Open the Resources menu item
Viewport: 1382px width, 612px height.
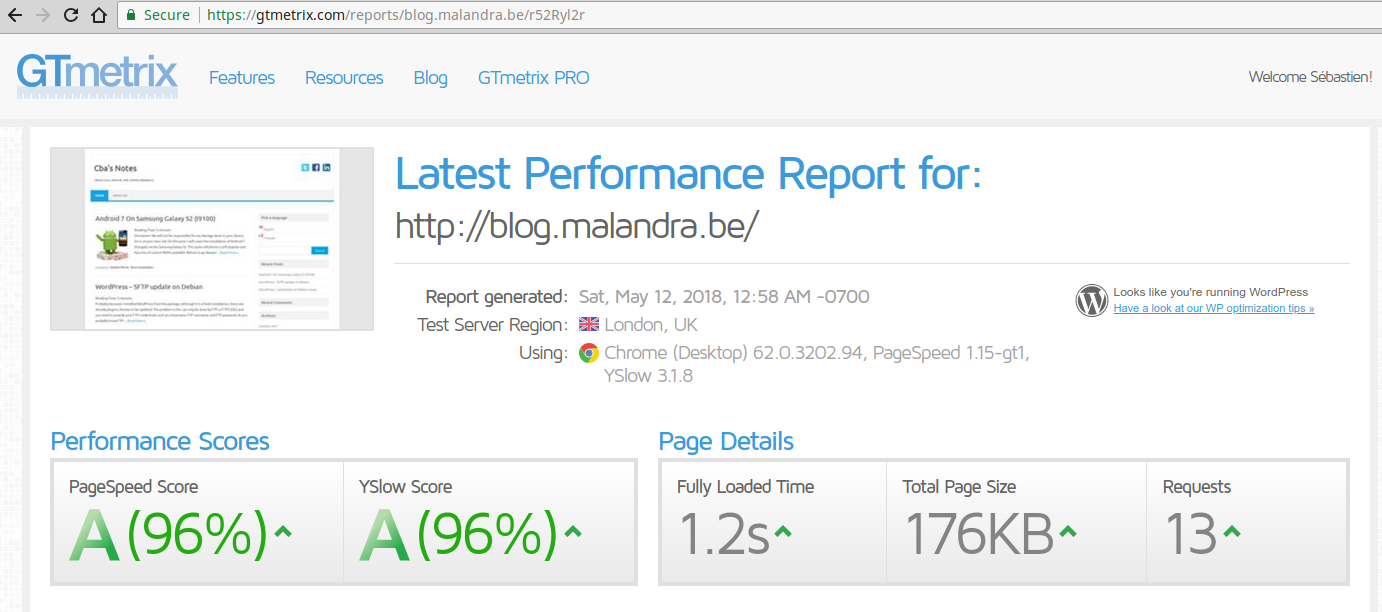pyautogui.click(x=344, y=78)
